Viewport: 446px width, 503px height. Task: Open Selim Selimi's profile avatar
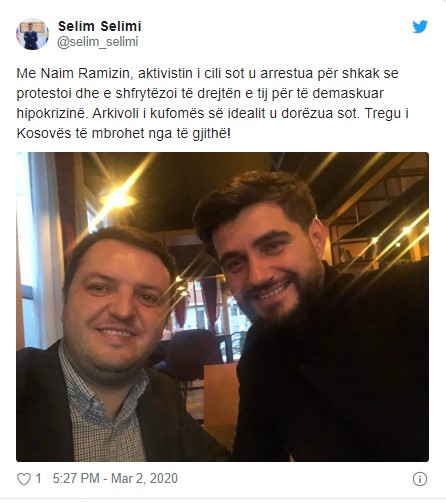(x=32, y=34)
